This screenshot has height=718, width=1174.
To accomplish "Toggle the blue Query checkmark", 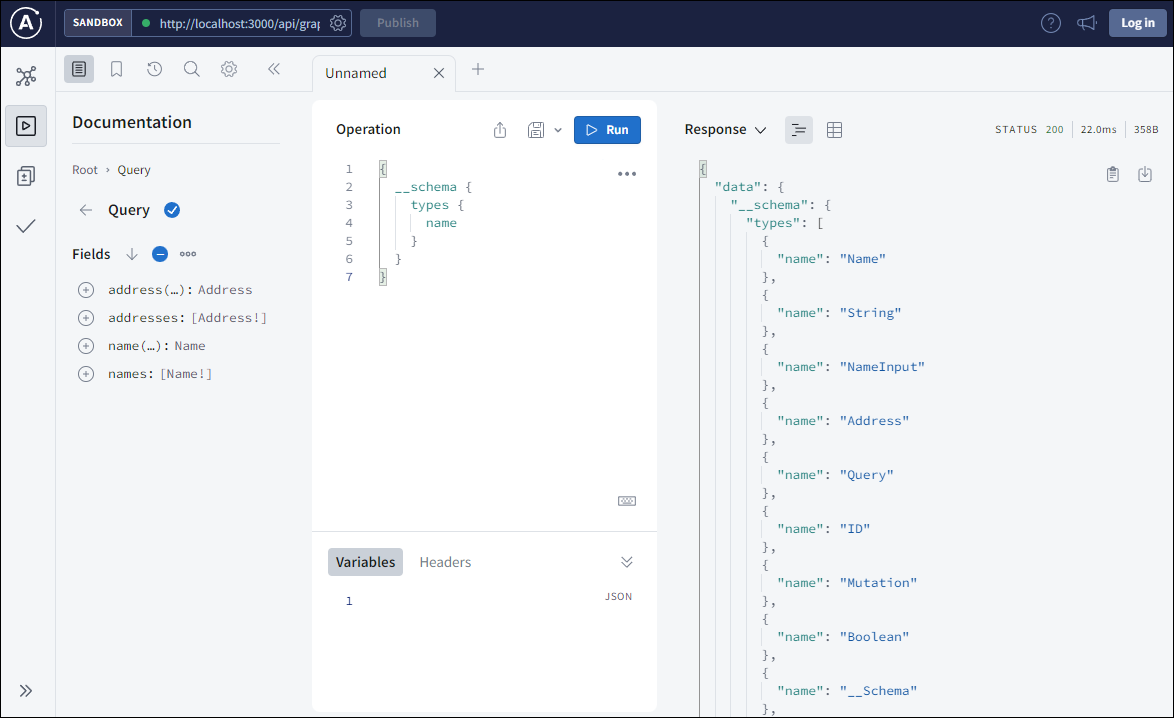I will (x=172, y=210).
